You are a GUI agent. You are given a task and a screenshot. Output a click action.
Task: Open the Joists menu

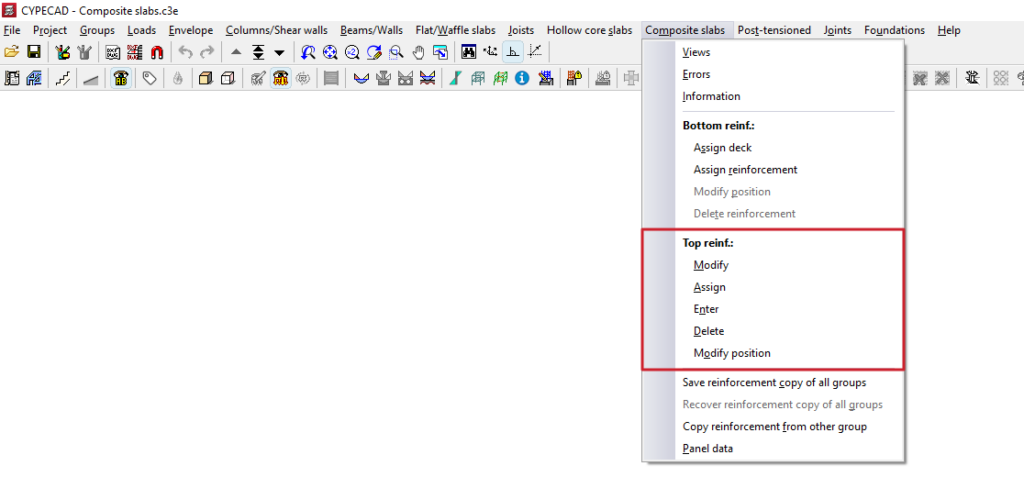(x=521, y=30)
